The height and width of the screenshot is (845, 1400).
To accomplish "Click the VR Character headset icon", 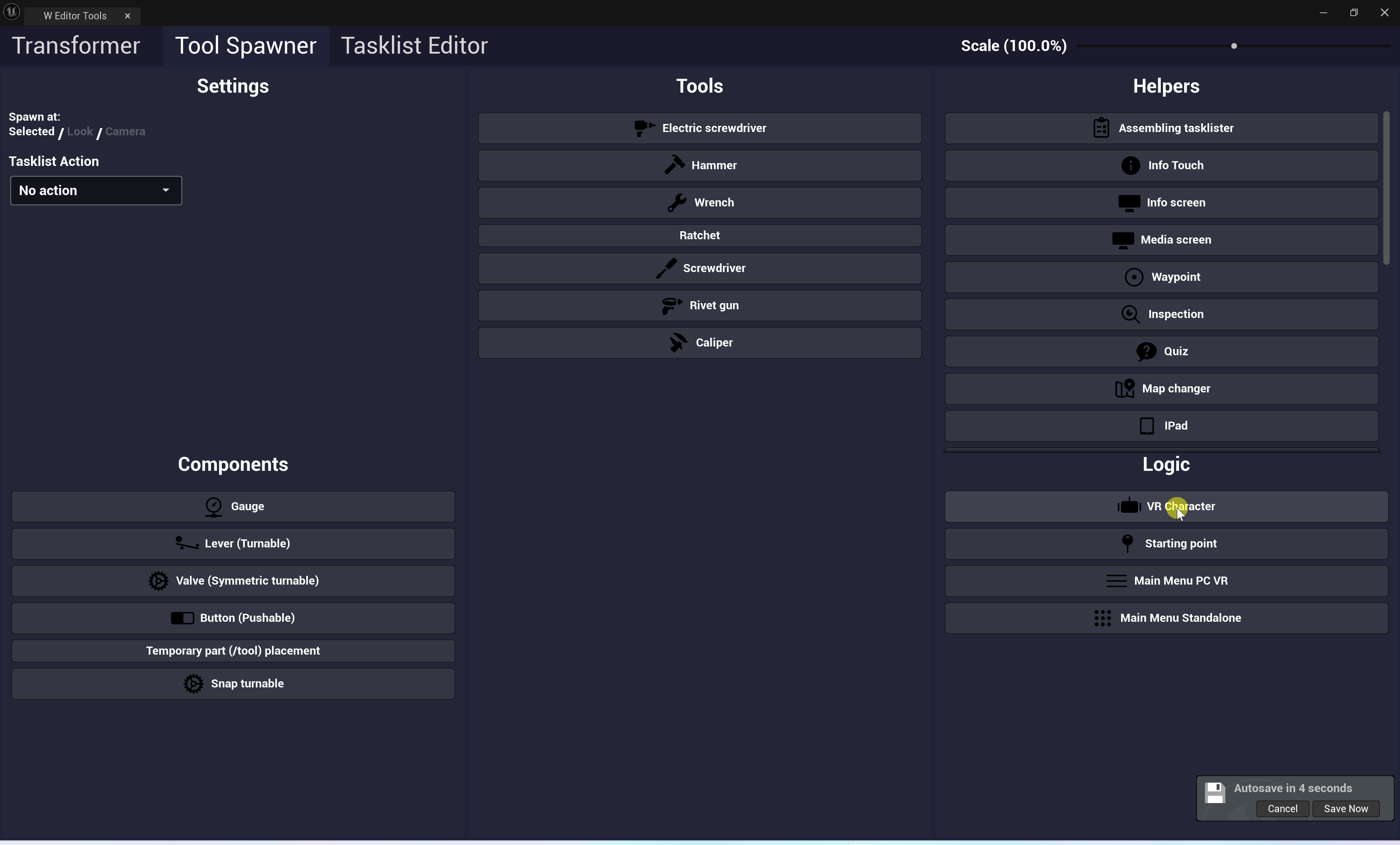I will pyautogui.click(x=1129, y=506).
